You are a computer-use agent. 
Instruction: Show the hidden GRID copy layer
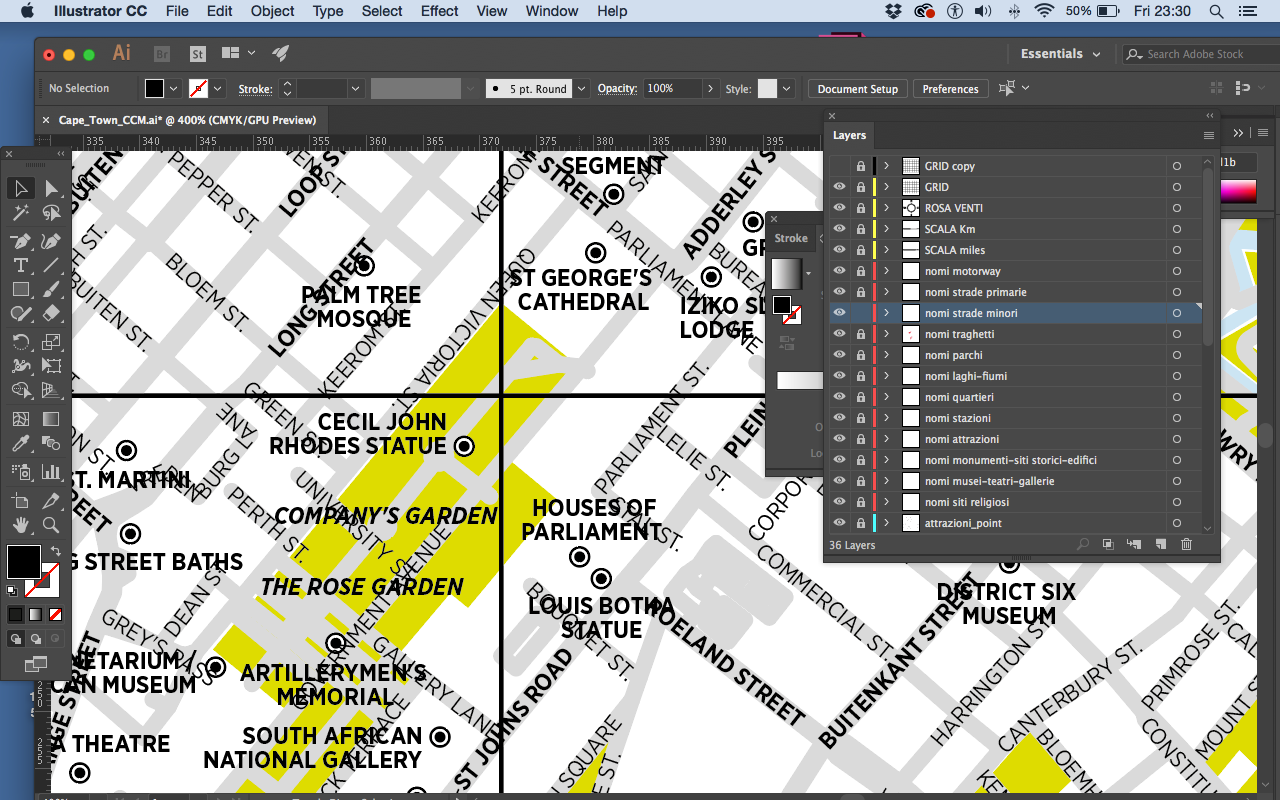(x=839, y=166)
